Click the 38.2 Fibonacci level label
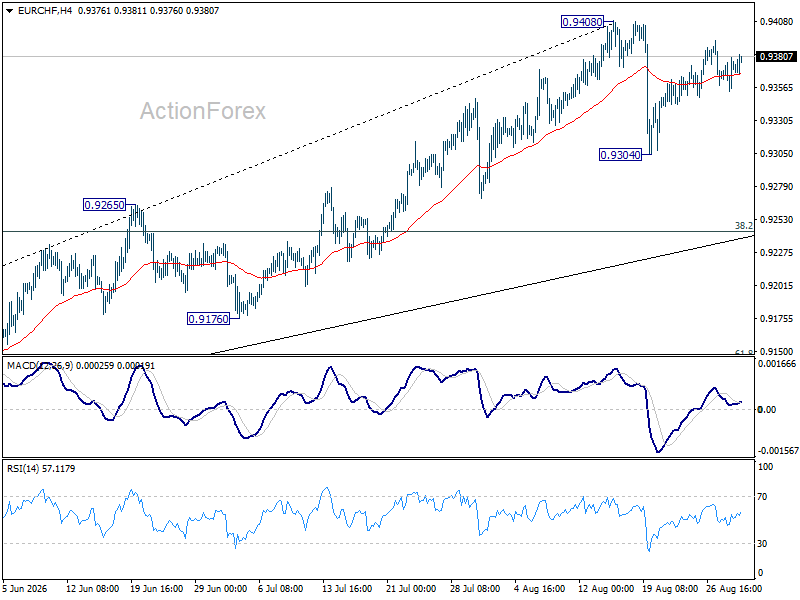 click(744, 226)
